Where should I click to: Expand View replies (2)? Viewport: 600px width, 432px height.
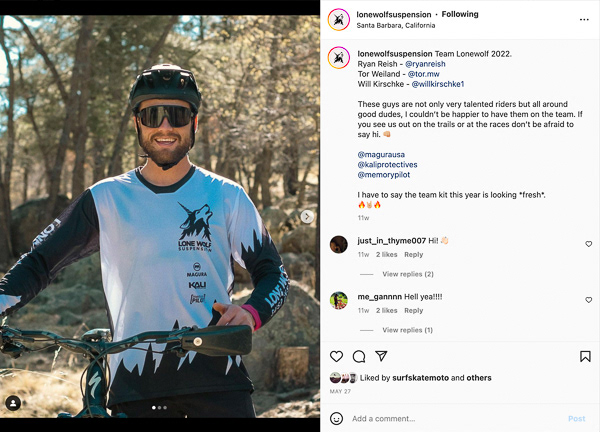tap(407, 274)
